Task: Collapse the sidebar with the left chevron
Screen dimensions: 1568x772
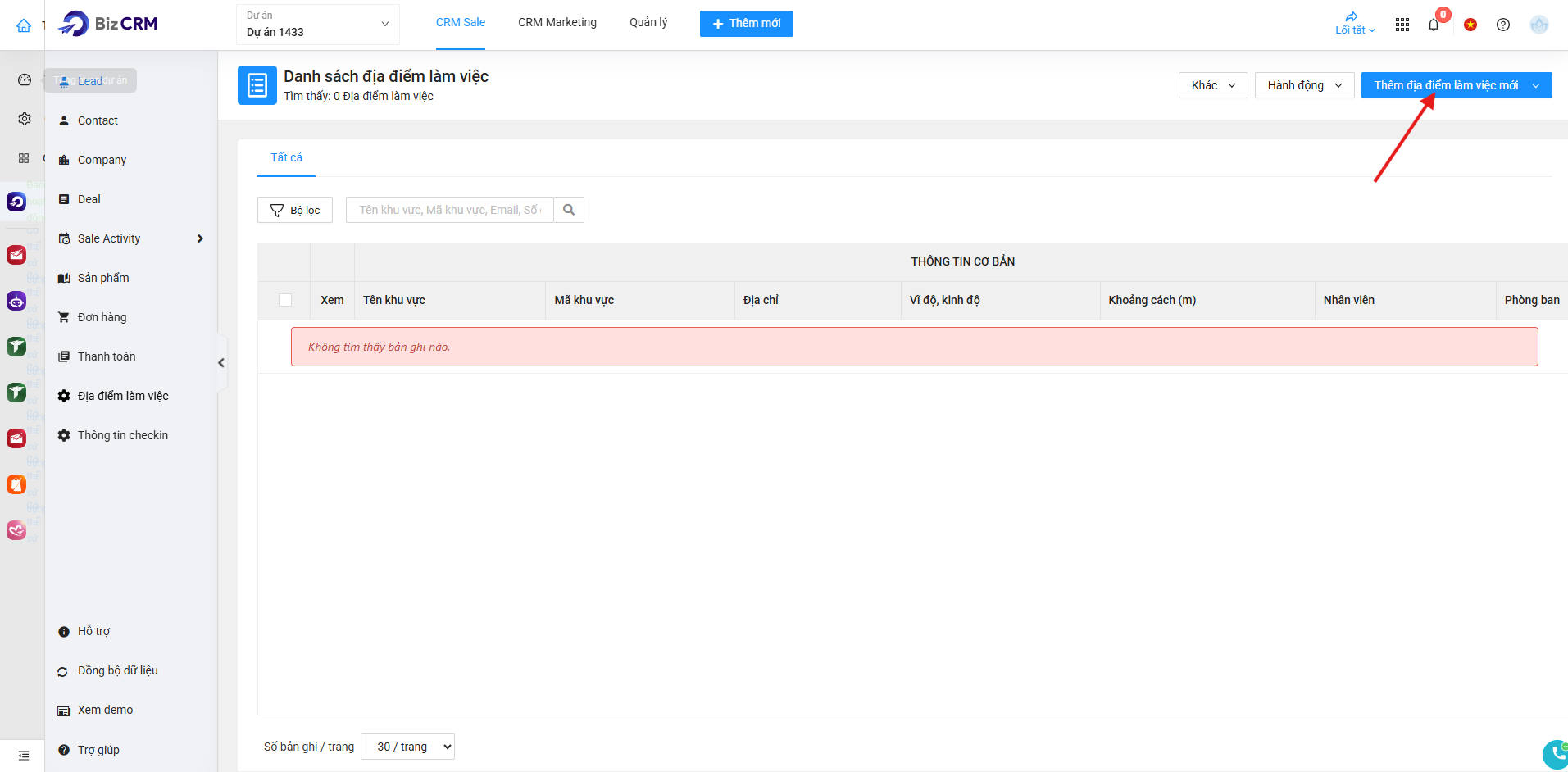Action: (x=221, y=363)
